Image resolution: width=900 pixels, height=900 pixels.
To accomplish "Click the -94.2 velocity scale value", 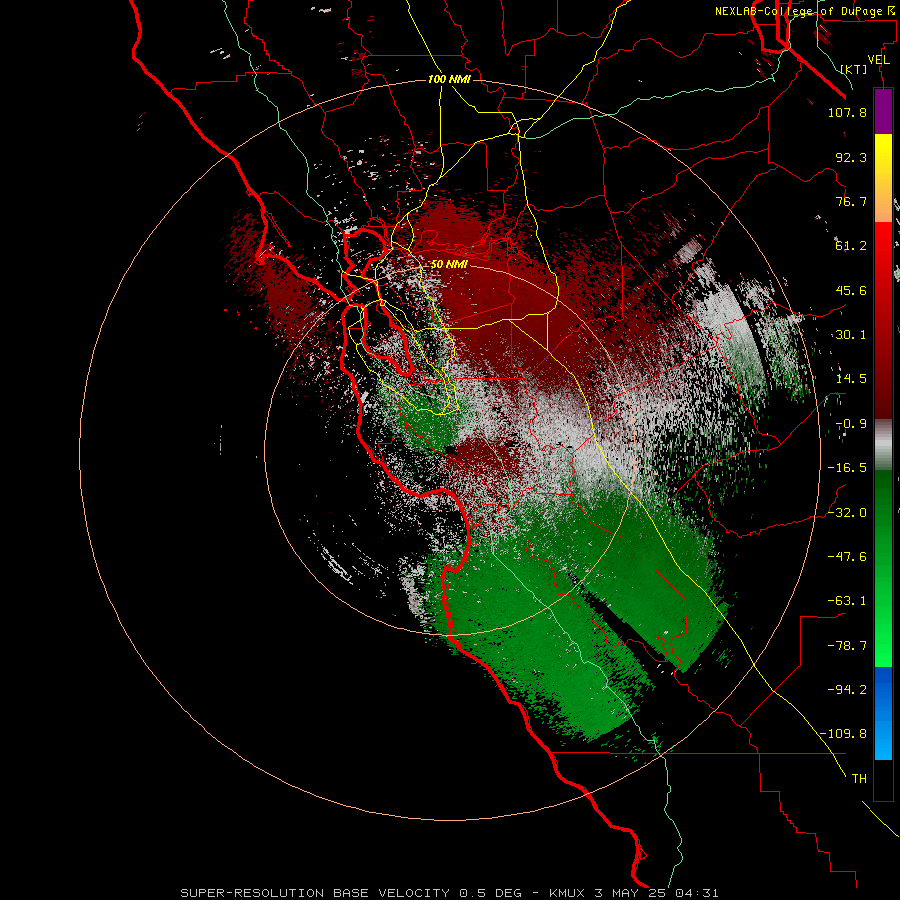I will pos(847,689).
